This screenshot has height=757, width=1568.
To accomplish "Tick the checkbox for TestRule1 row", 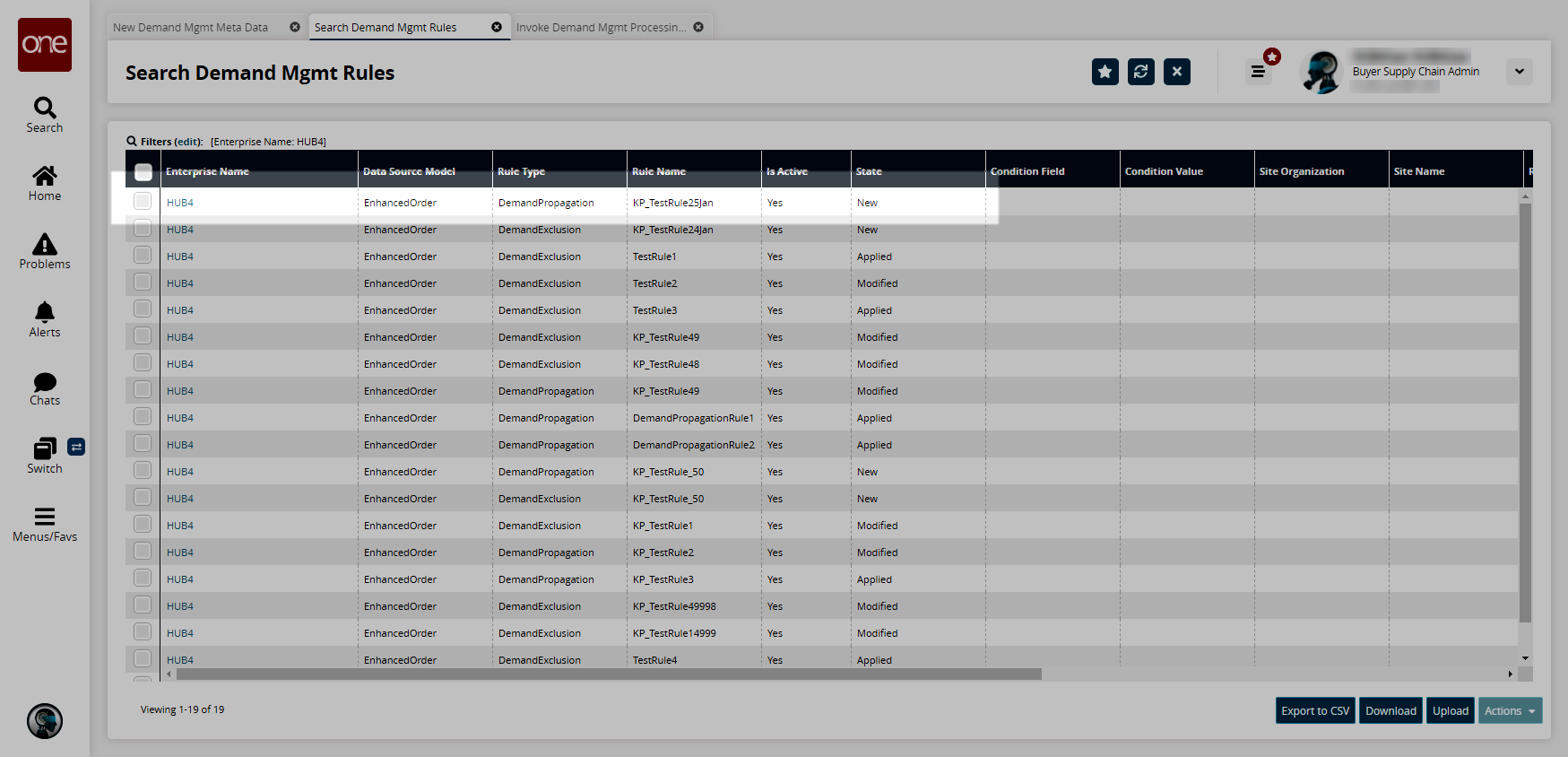I will tap(143, 256).
